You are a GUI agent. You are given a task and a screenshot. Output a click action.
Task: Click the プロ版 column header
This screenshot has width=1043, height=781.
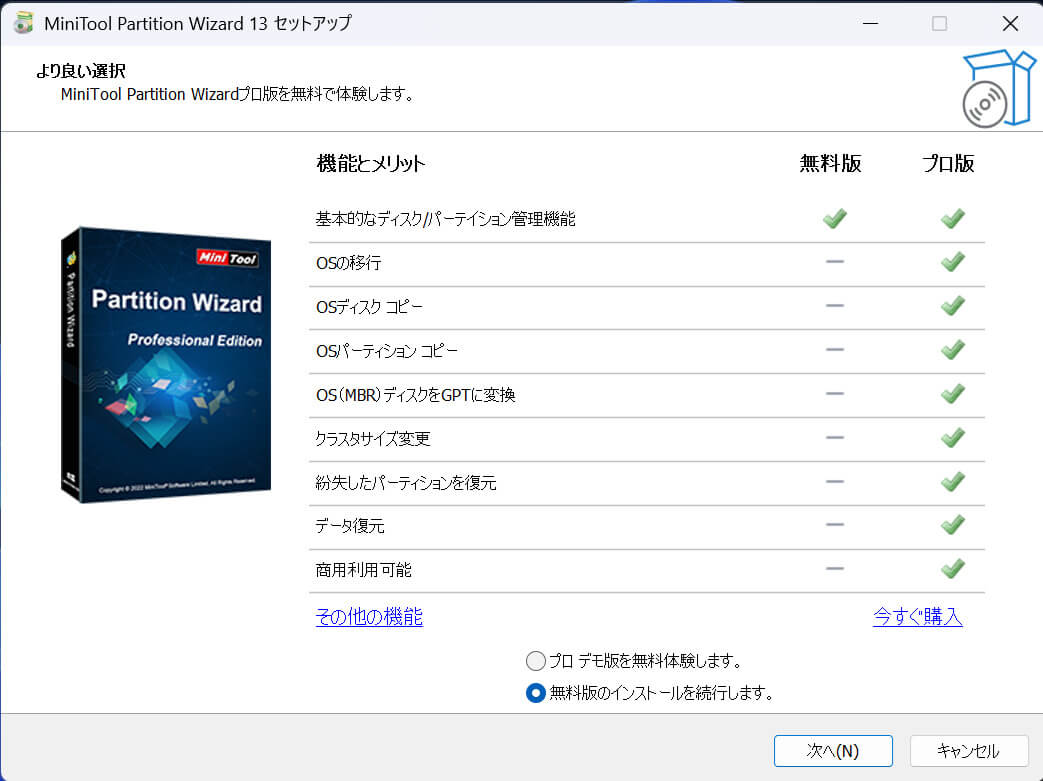[x=946, y=163]
